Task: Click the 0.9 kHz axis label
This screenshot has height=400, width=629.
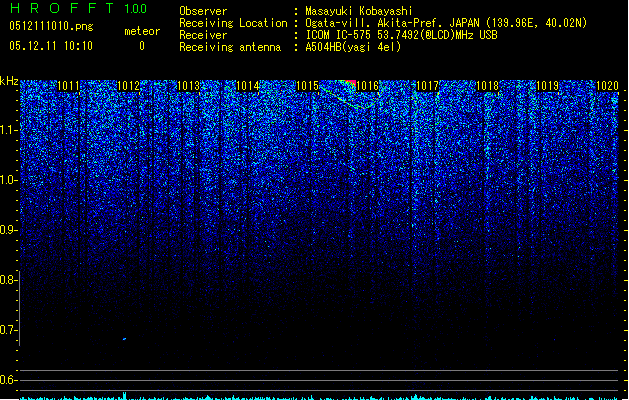Action: (8, 230)
